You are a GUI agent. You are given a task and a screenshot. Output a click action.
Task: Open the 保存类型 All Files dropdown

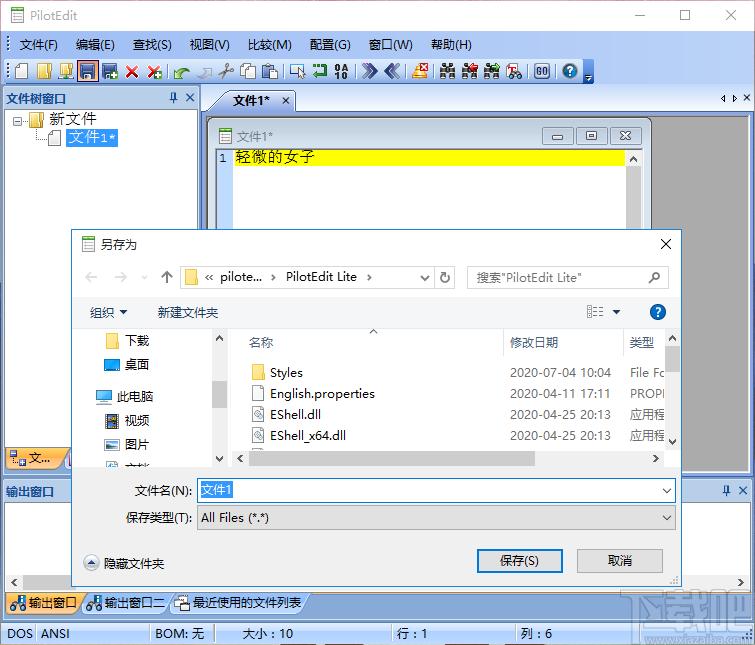pos(436,518)
